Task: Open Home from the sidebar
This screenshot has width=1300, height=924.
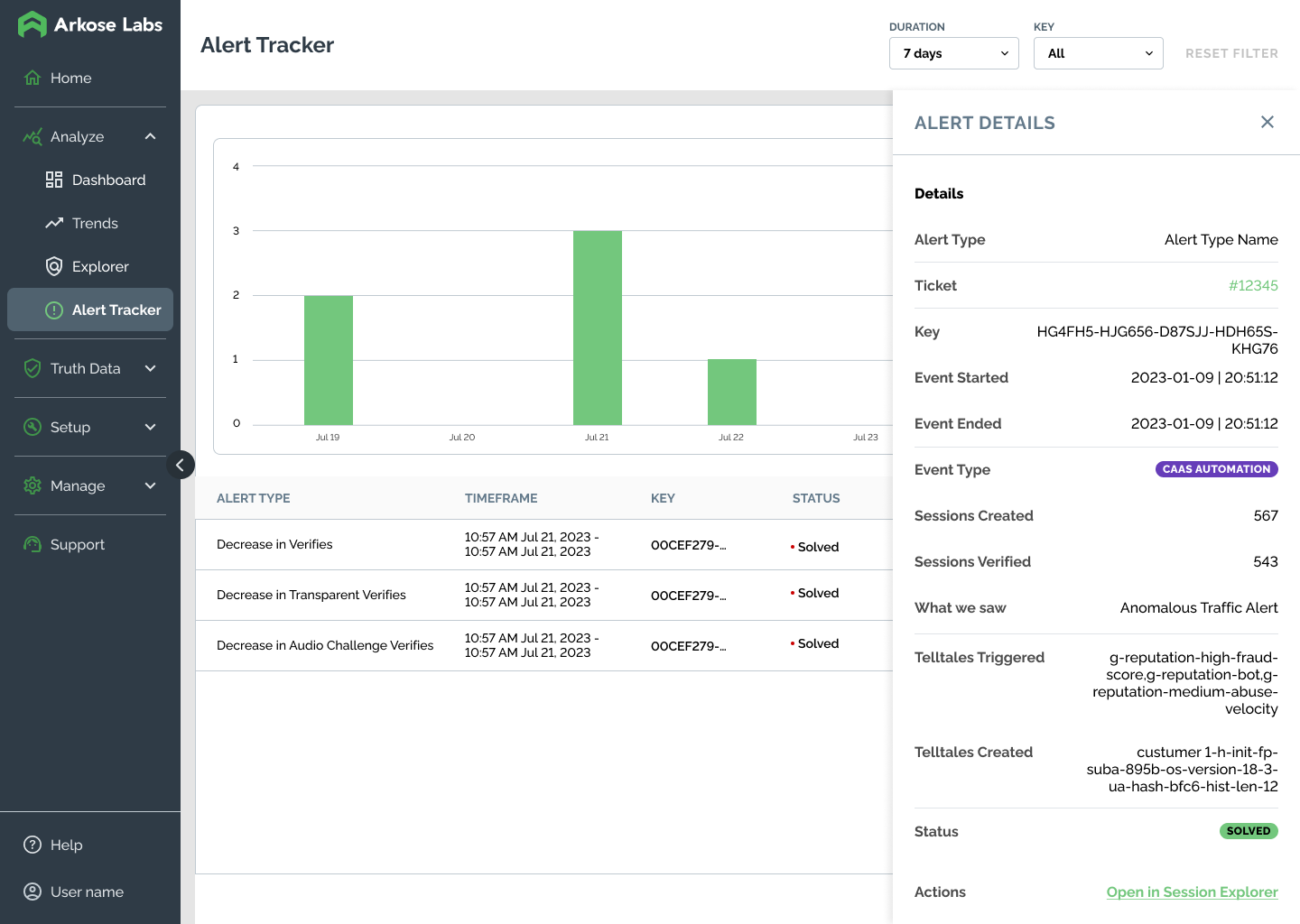Action: click(x=70, y=79)
